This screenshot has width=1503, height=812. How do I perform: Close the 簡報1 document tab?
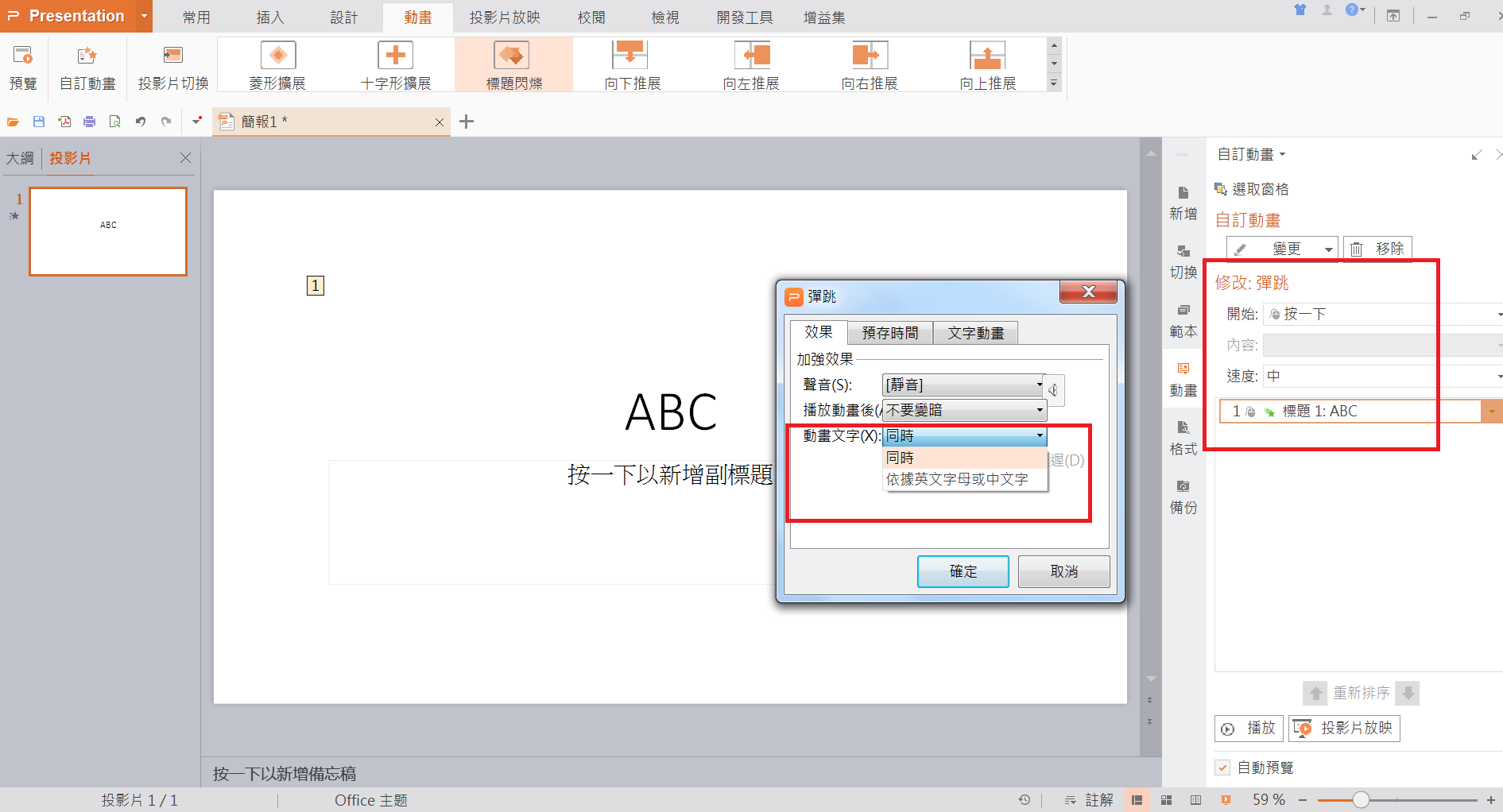(440, 122)
